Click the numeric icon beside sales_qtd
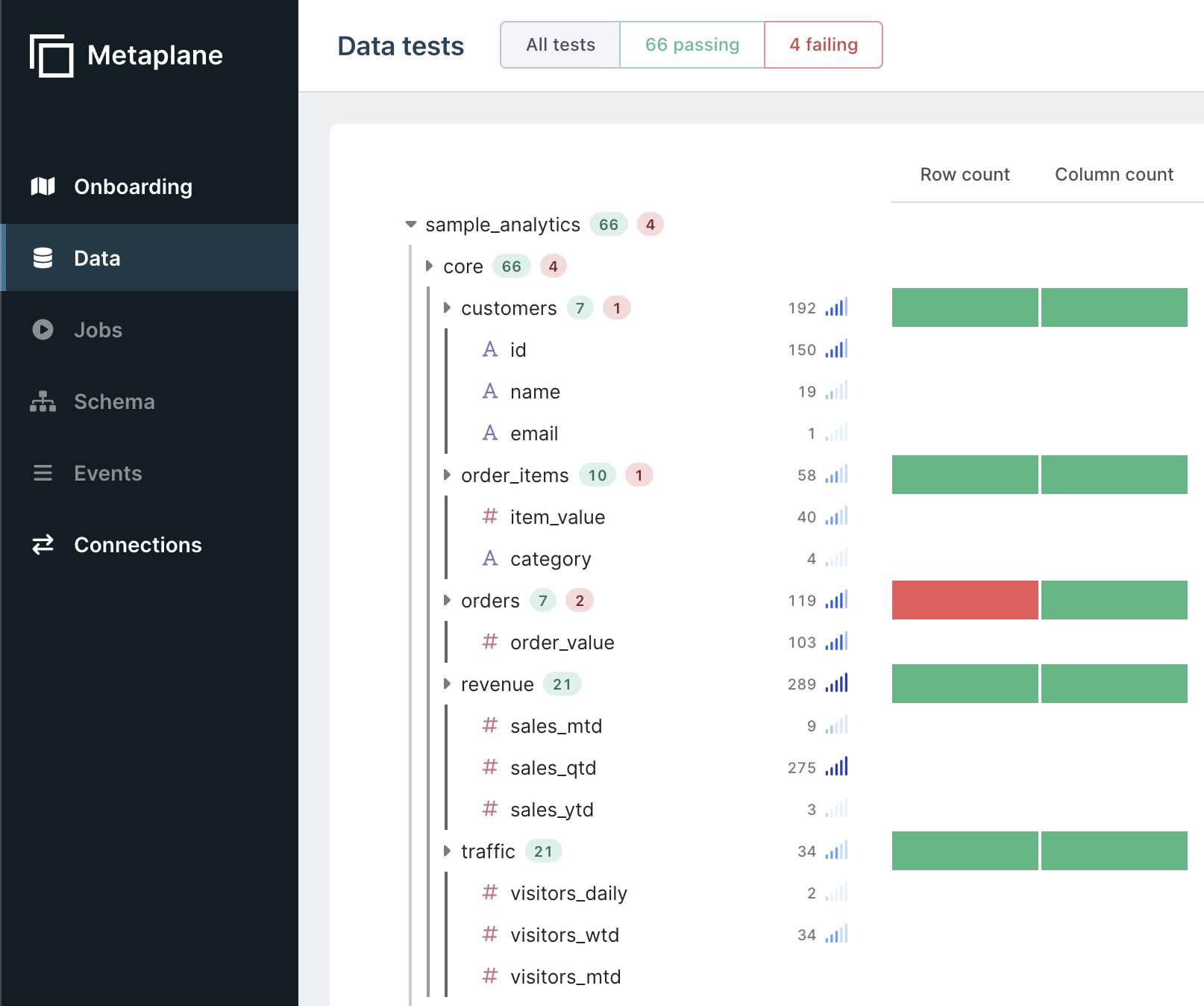The image size is (1204, 1006). [490, 767]
